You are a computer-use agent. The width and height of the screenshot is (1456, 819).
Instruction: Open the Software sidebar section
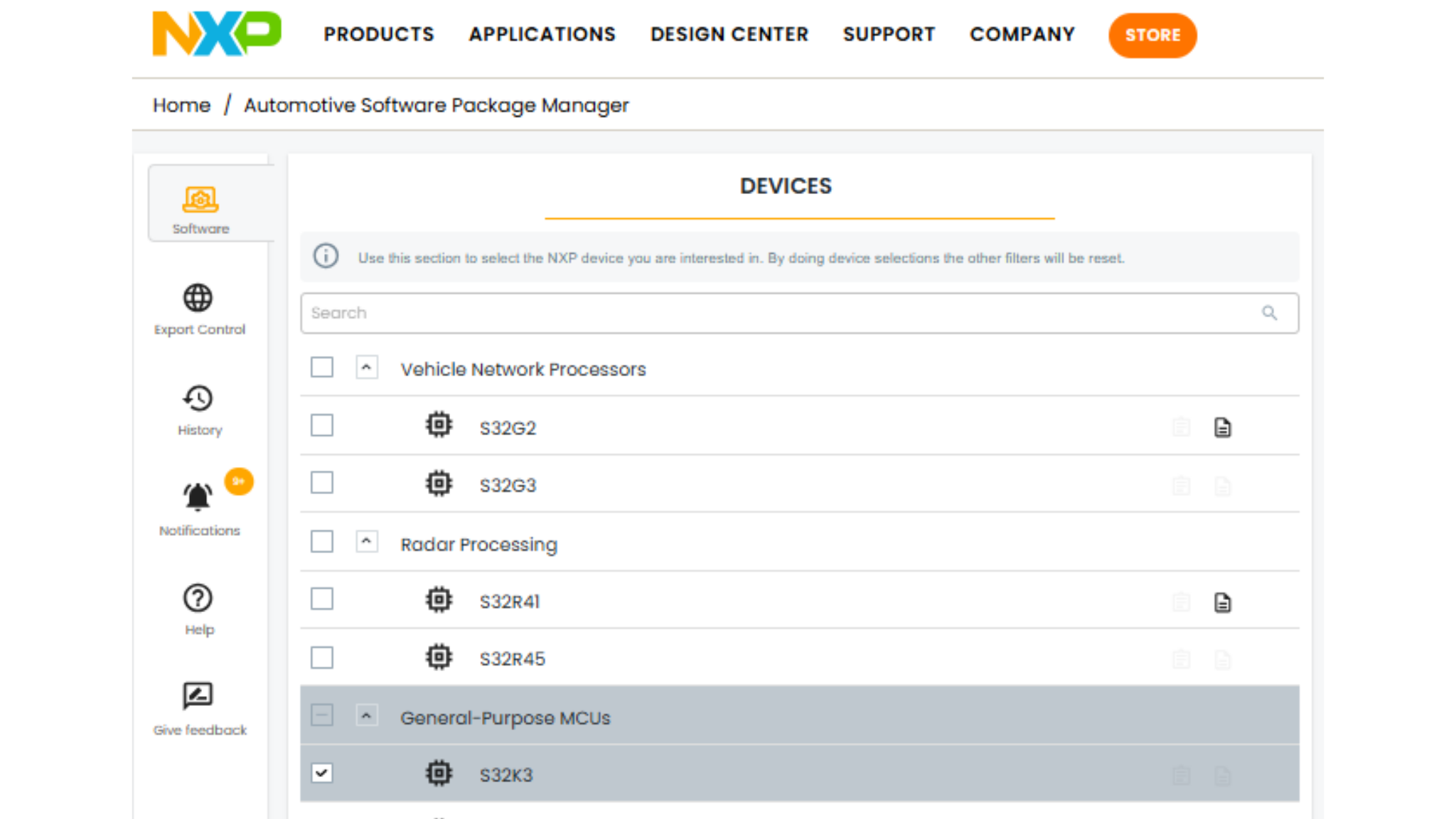(210, 204)
